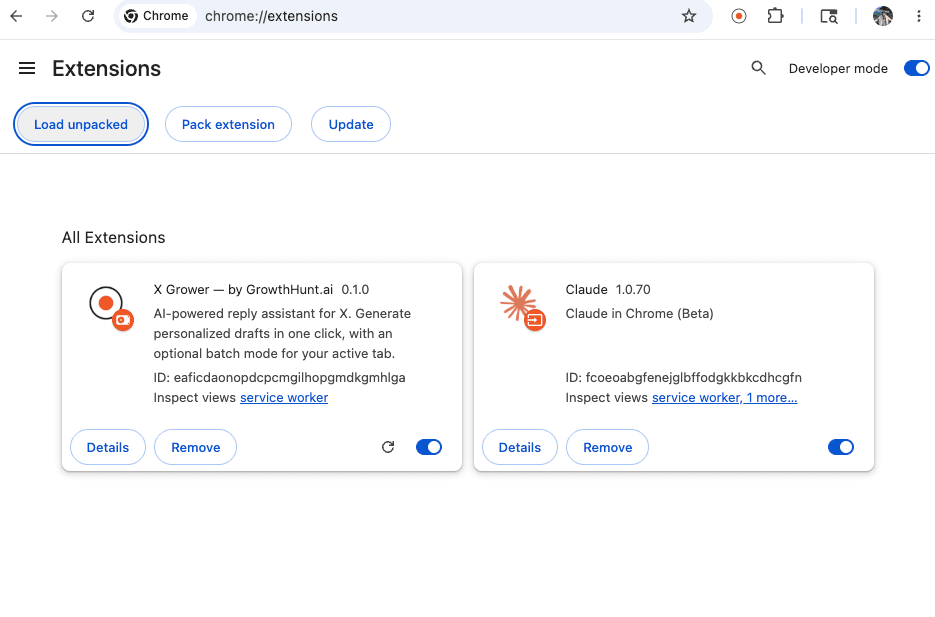Remove the X Grower extension

tap(196, 447)
